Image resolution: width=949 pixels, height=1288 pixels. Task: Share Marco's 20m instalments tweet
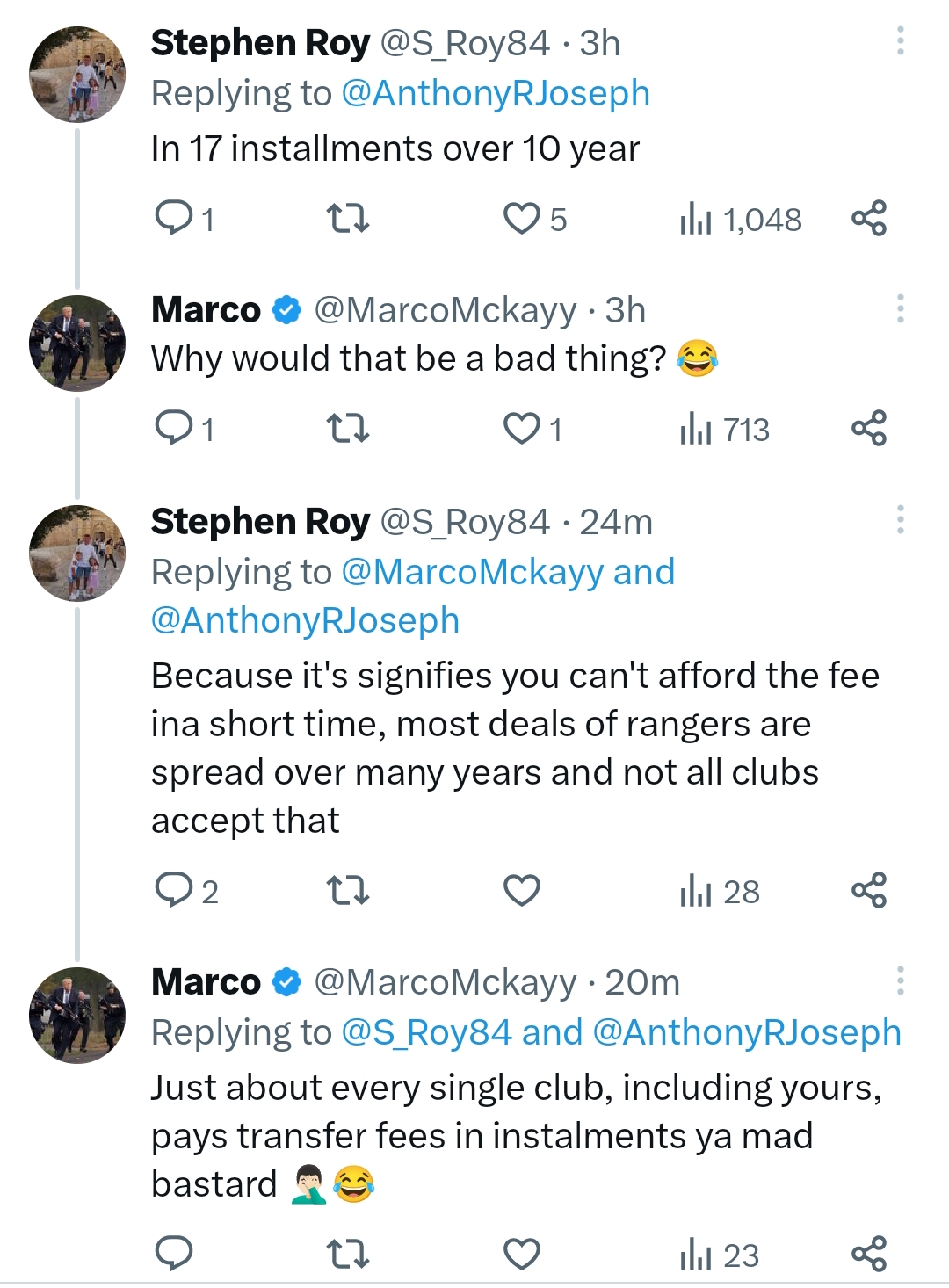[869, 1254]
